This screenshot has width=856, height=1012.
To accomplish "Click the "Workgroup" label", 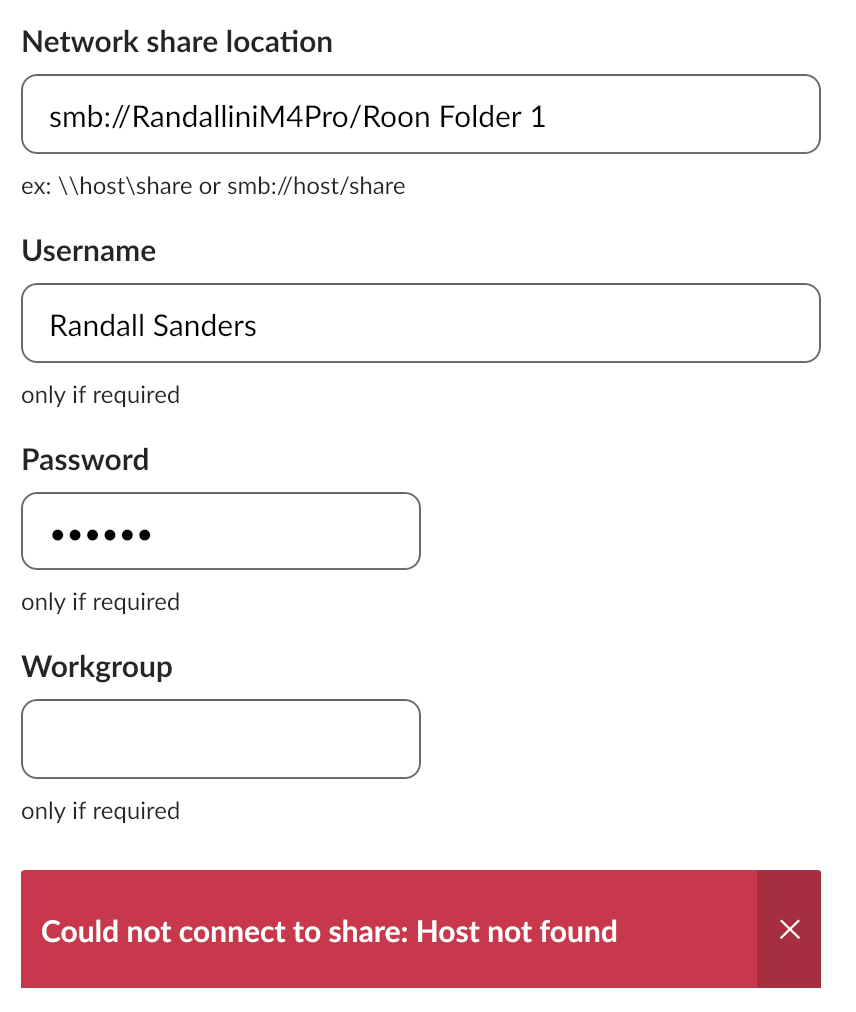I will [x=97, y=666].
